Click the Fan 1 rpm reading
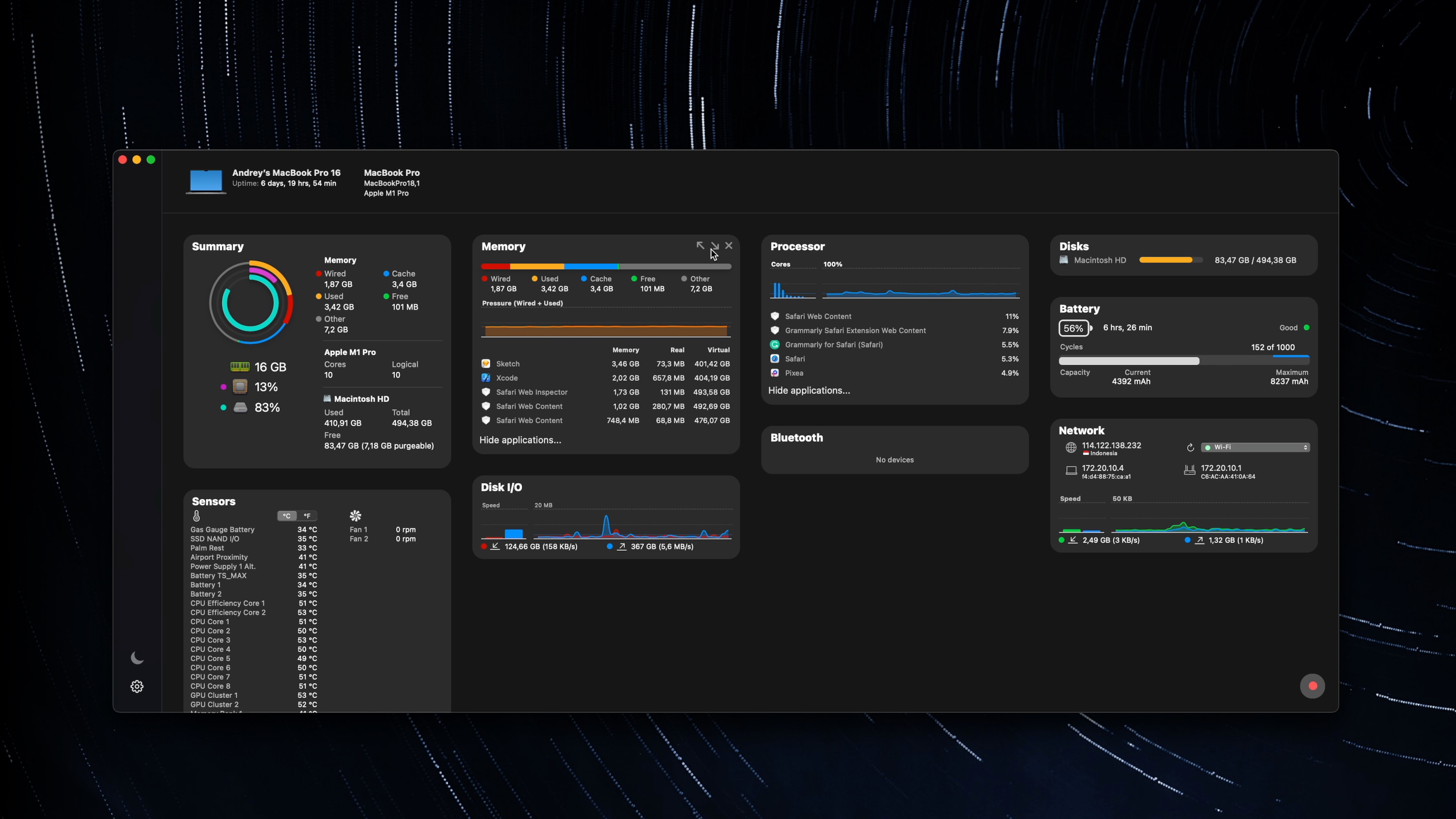Viewport: 1456px width, 819px height. click(x=405, y=530)
